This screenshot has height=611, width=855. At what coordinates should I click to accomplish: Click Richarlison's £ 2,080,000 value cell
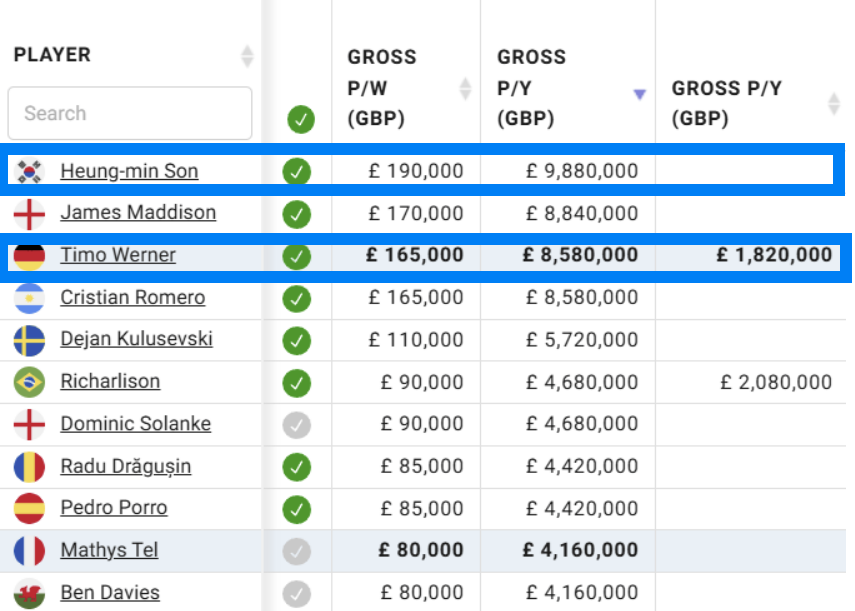(x=775, y=382)
